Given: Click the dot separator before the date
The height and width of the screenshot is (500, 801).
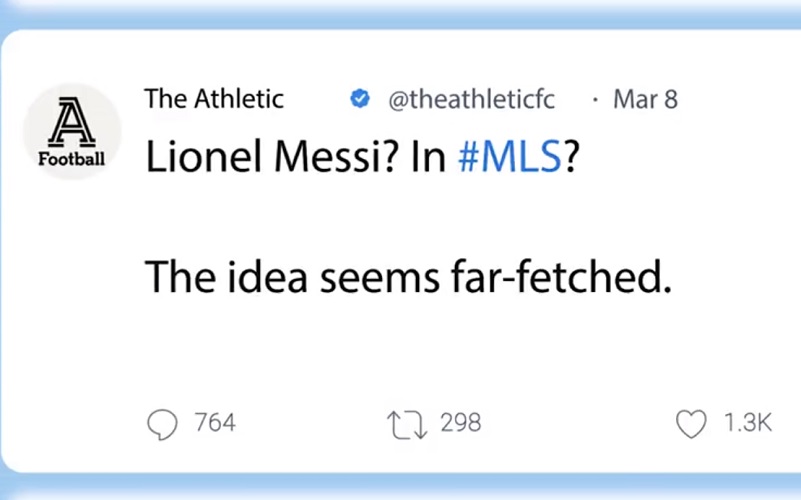Looking at the screenshot, I should coord(596,100).
